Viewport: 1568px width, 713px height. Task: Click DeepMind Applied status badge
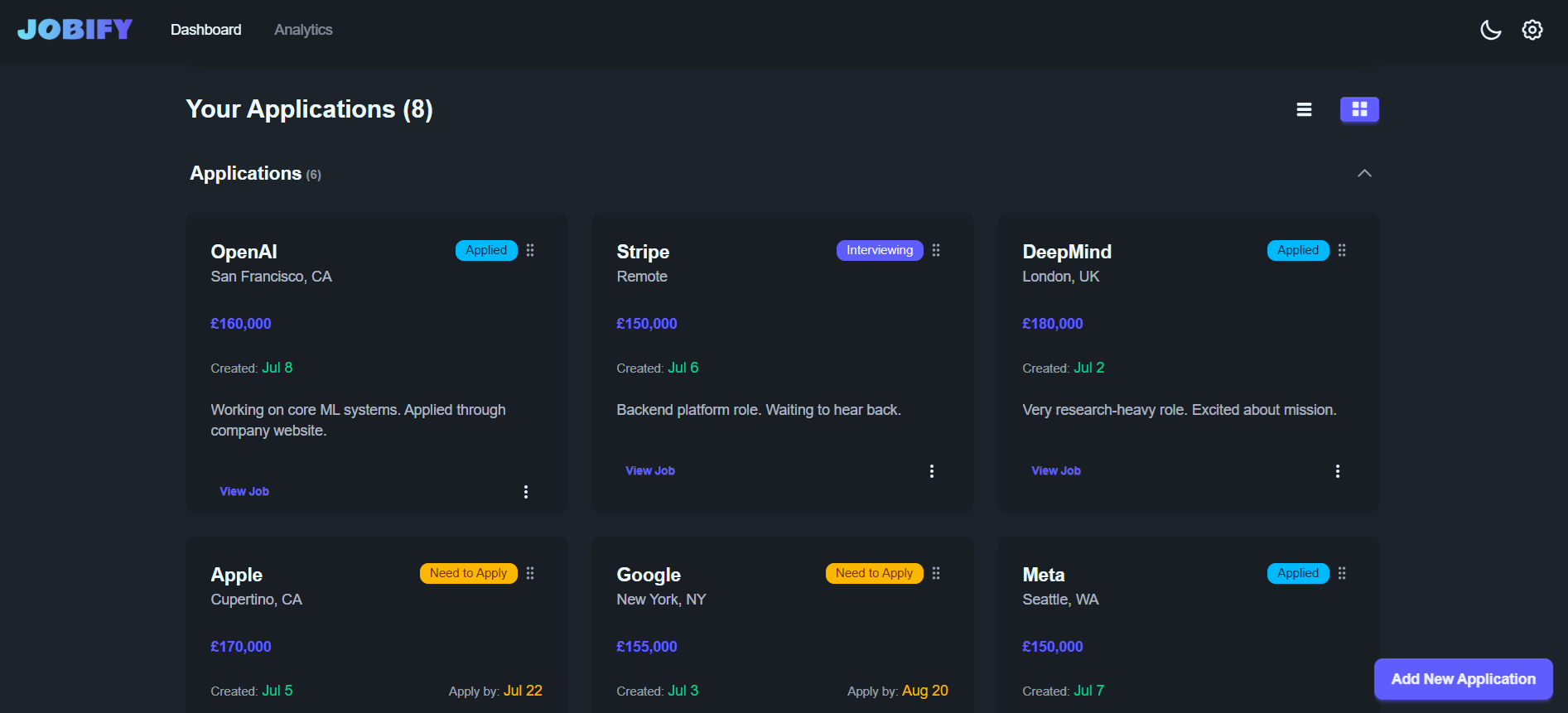tap(1298, 250)
